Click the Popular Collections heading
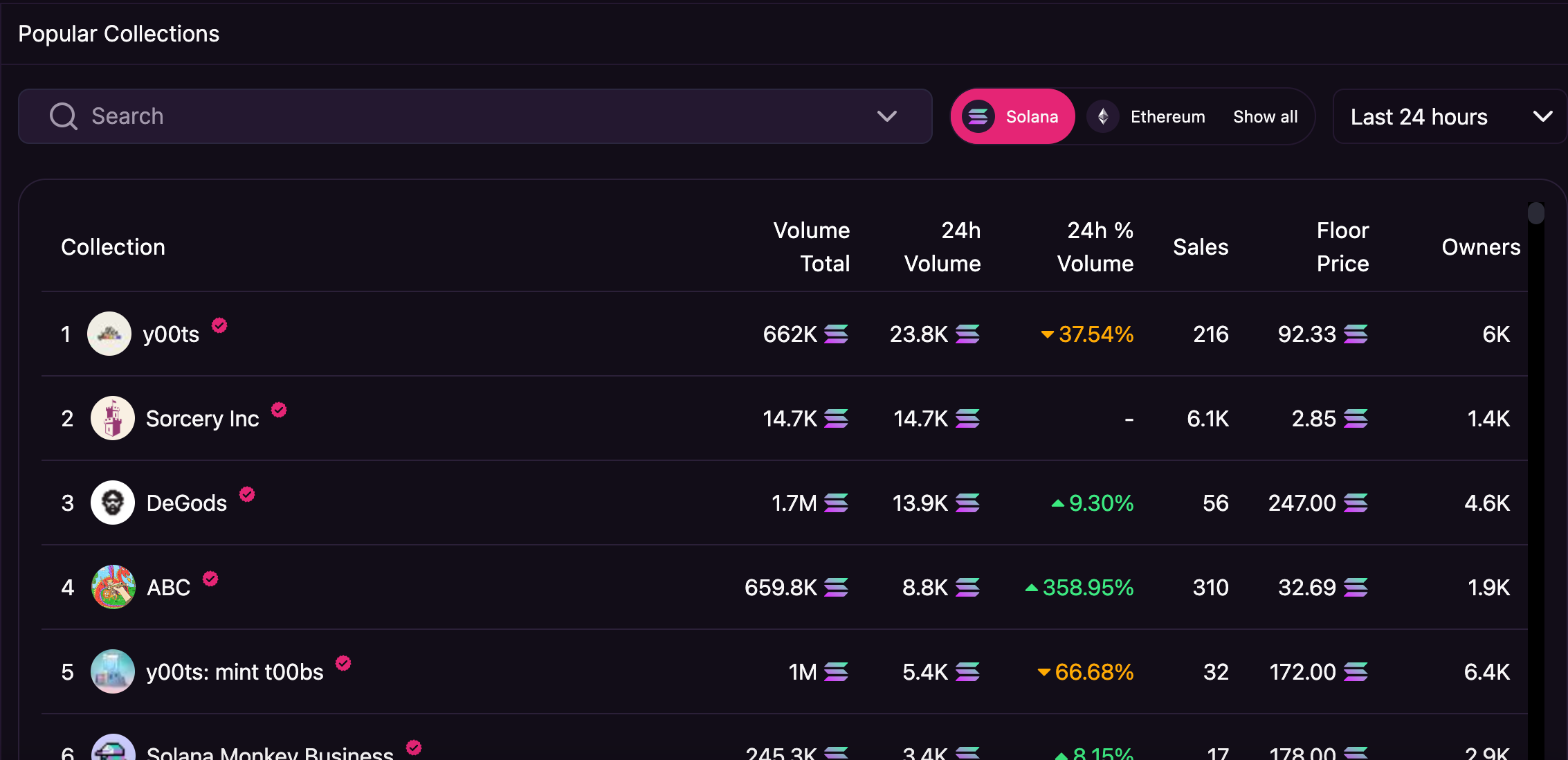The width and height of the screenshot is (1568, 760). coord(118,34)
